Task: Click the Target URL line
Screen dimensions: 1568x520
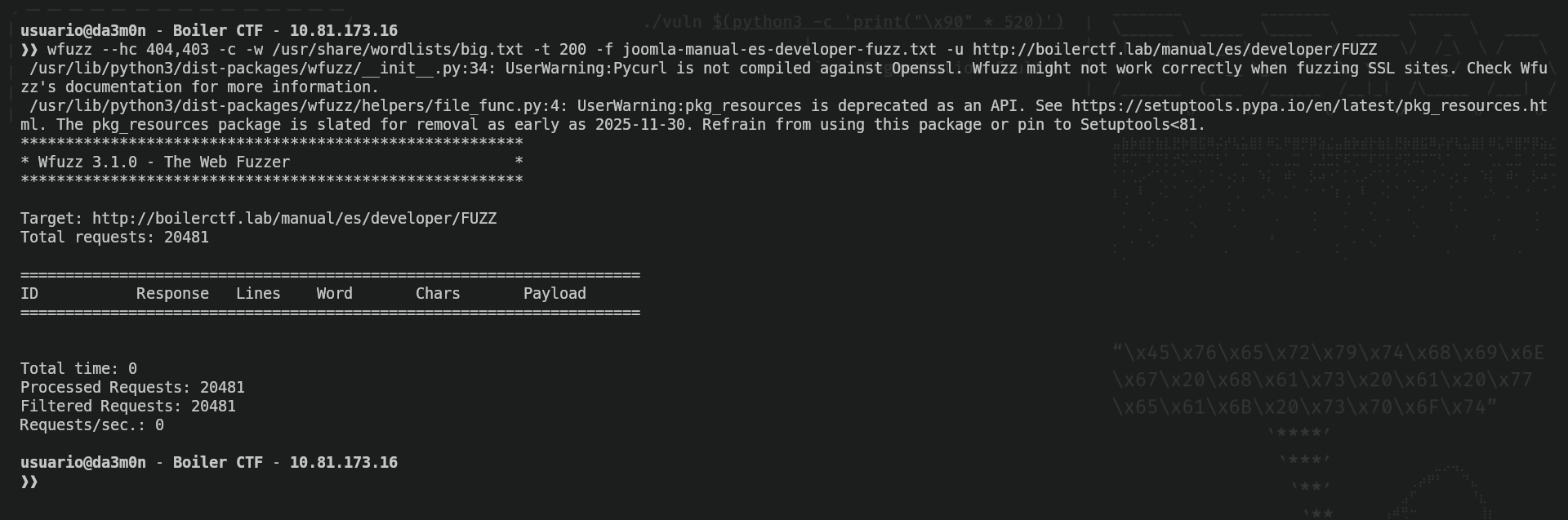Action: pyautogui.click(x=258, y=219)
